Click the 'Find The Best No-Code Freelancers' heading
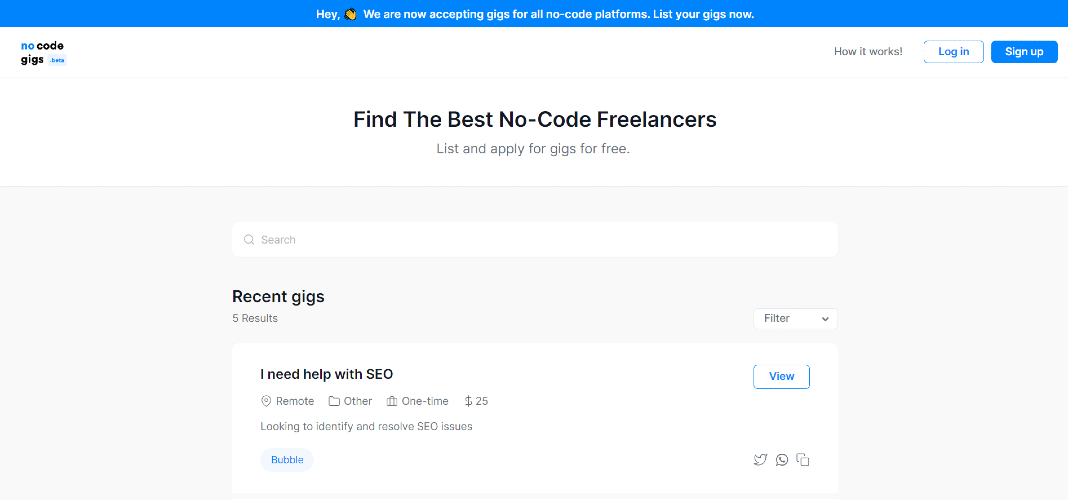Viewport: 1068px width, 500px height. (535, 120)
